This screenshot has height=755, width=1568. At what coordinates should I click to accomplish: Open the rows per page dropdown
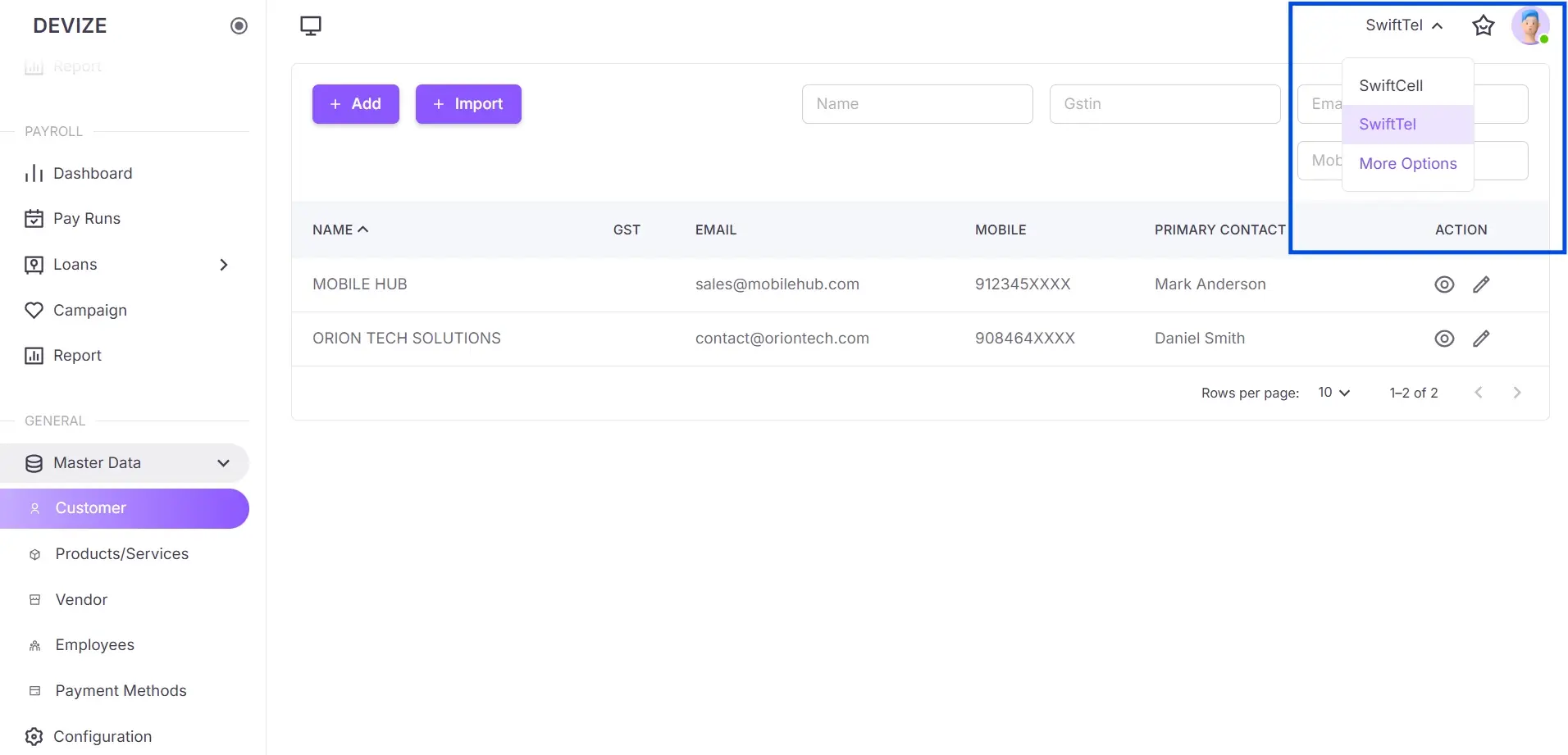[x=1333, y=393]
